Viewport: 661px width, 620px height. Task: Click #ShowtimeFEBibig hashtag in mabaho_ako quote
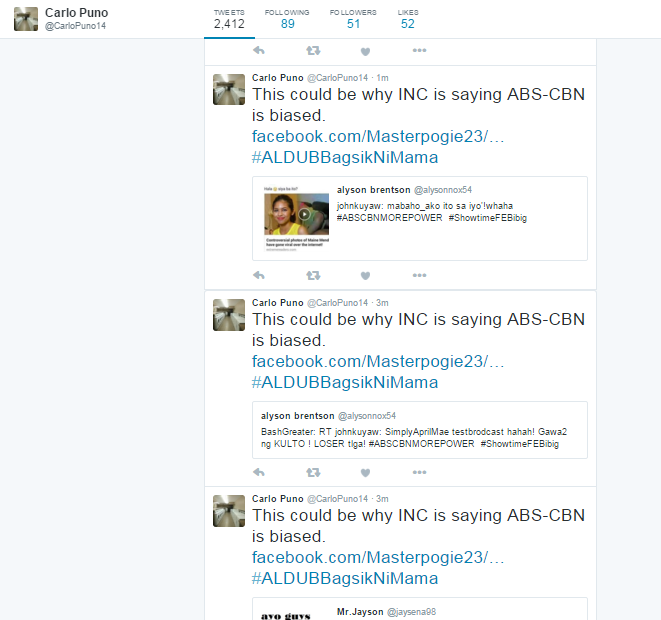[x=488, y=218]
